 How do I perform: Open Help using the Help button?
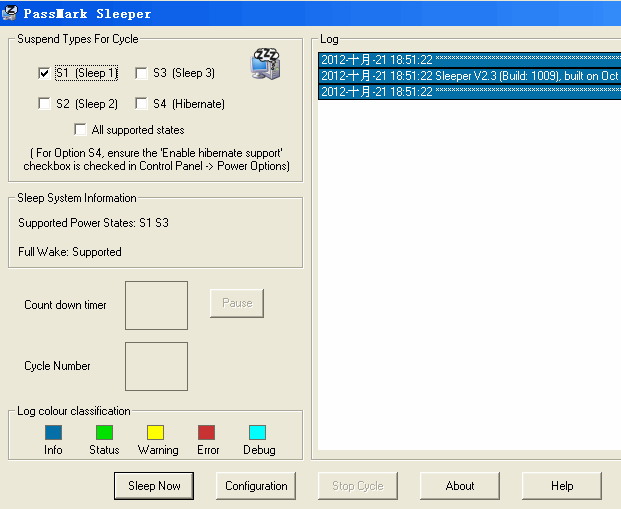(562, 486)
